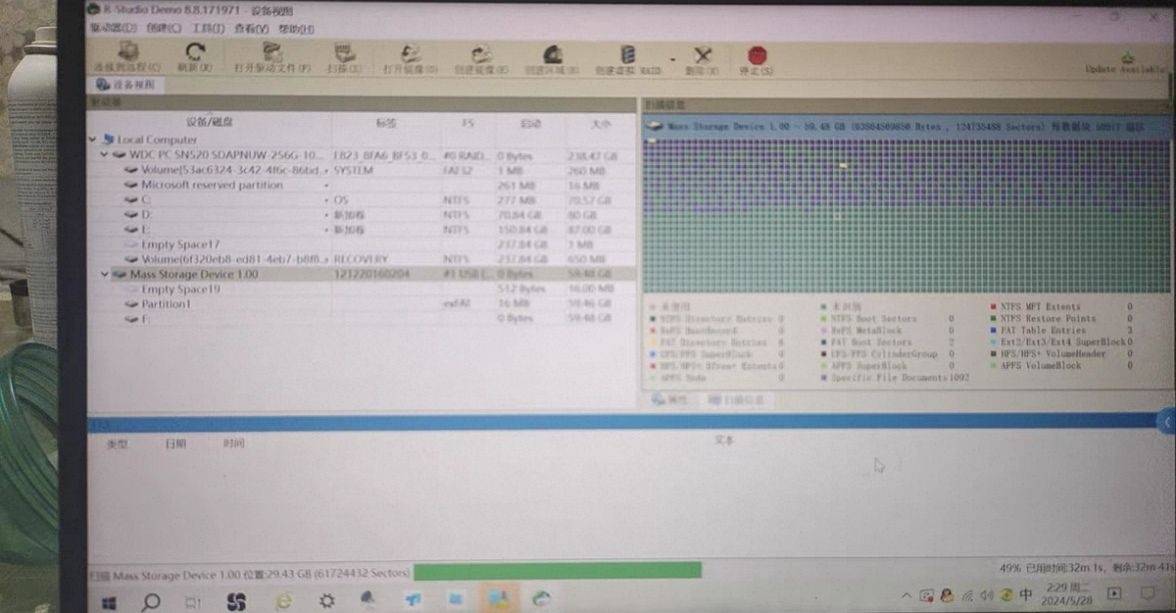Click the Size column header
The image size is (1176, 613).
pyautogui.click(x=601, y=123)
